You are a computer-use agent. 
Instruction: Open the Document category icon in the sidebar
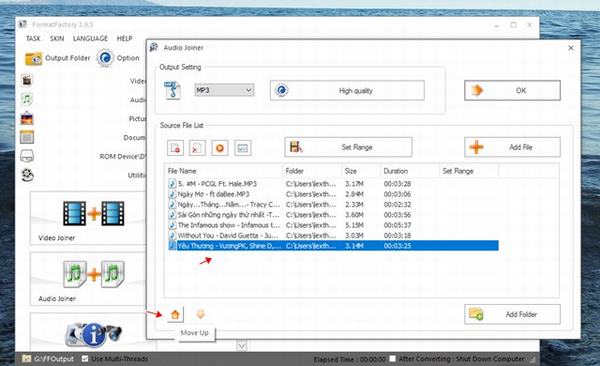click(x=27, y=137)
